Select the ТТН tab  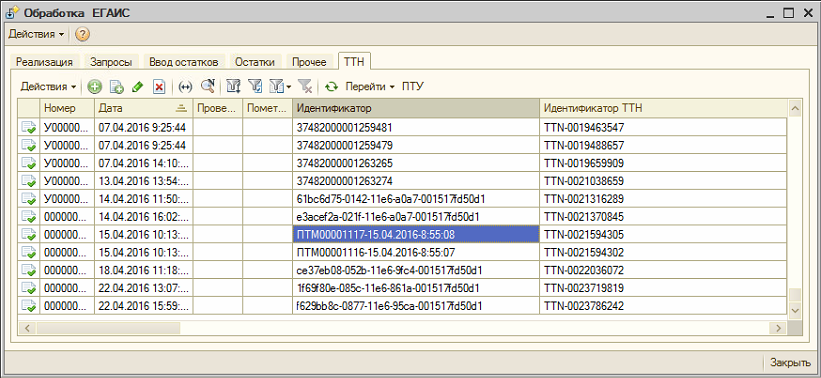(x=354, y=62)
